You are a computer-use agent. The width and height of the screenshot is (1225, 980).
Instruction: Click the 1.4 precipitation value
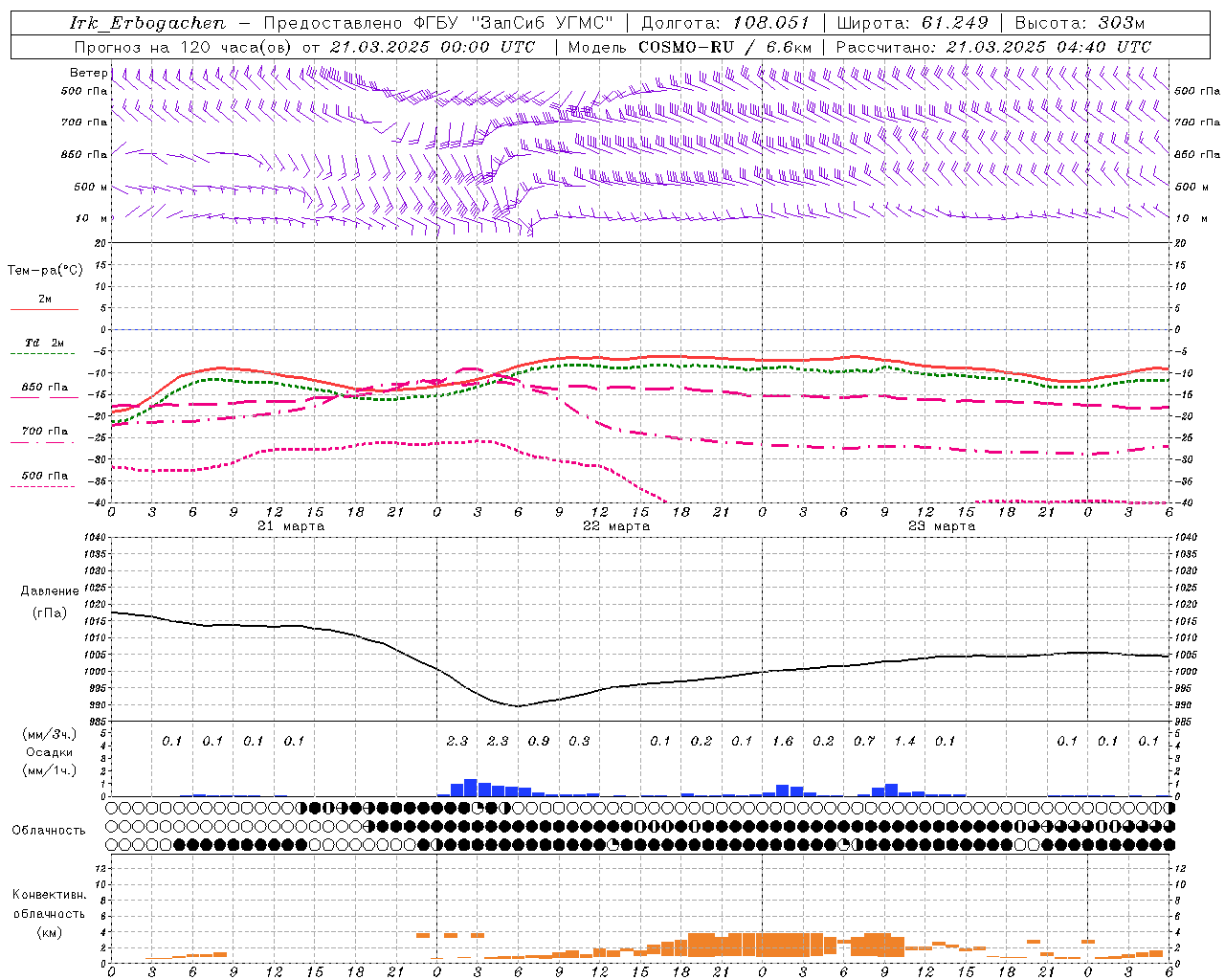(904, 741)
